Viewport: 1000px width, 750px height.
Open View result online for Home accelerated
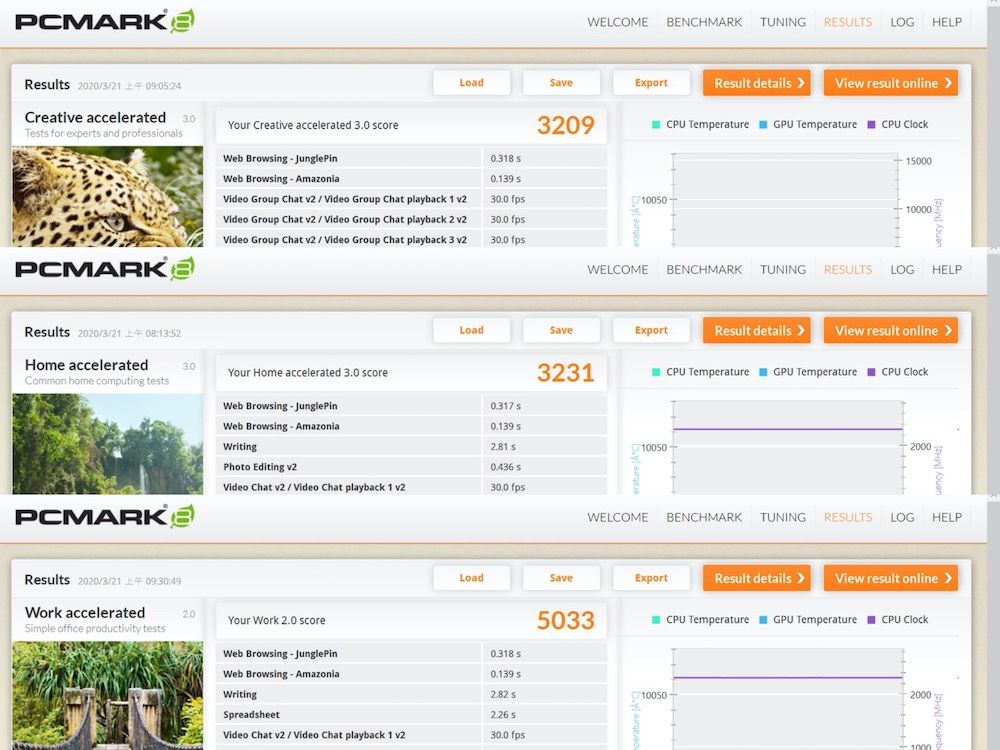click(890, 331)
